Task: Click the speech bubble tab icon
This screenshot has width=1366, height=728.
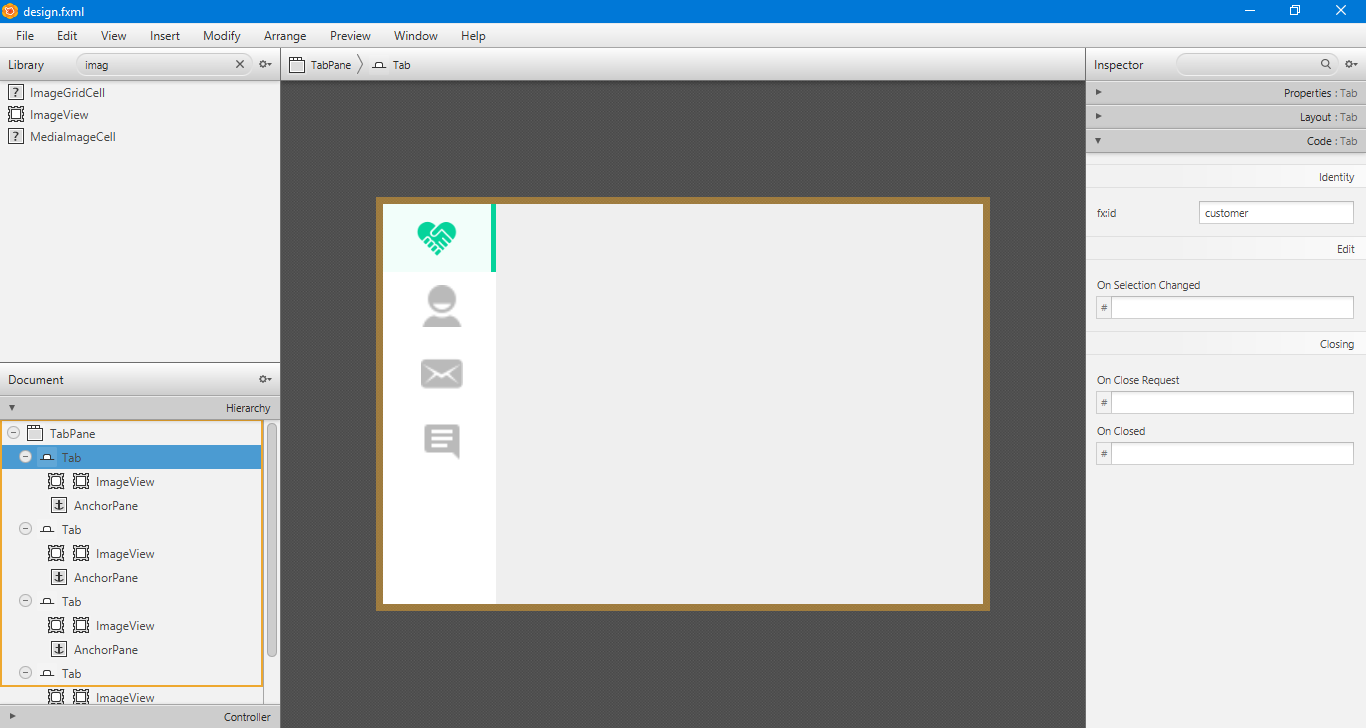Action: [441, 441]
